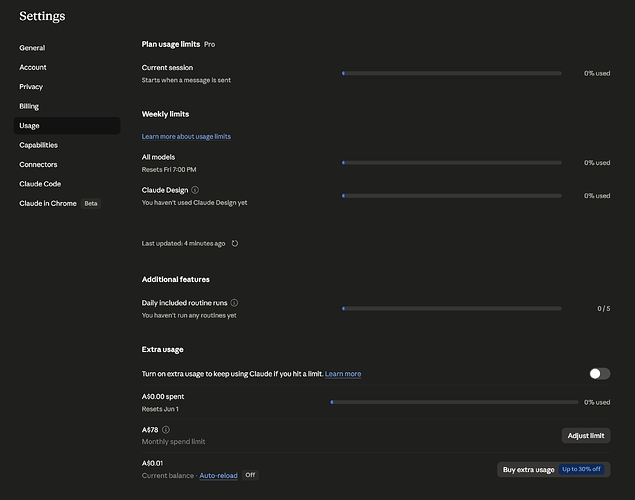Click the Up to 30% off badge
The width and height of the screenshot is (635, 500).
tap(581, 469)
